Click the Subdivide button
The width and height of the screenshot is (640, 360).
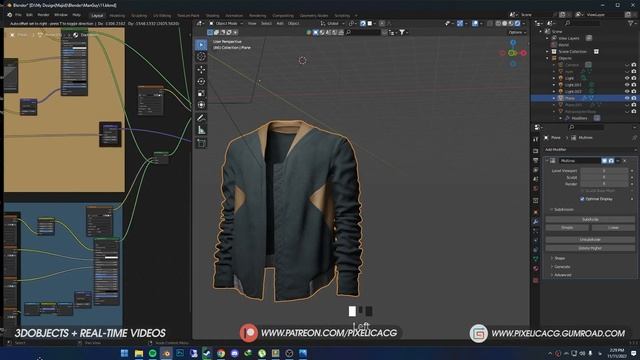(590, 220)
